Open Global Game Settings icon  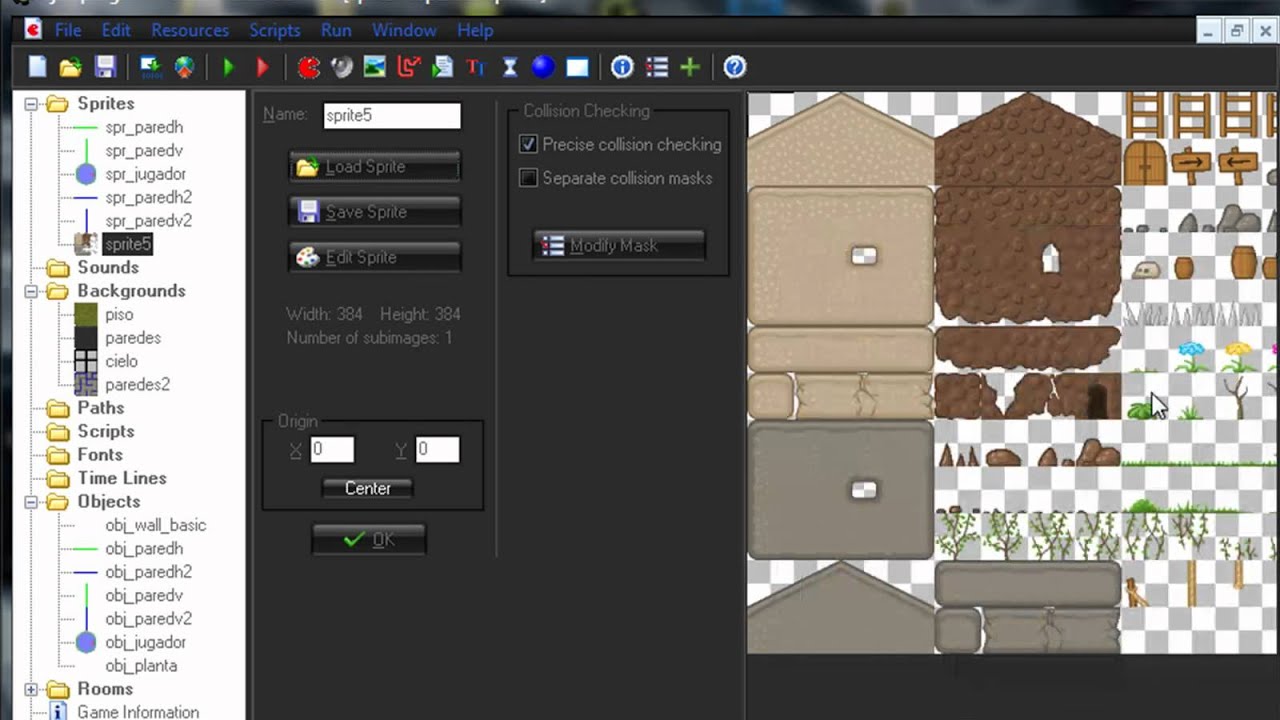pyautogui.click(x=656, y=67)
